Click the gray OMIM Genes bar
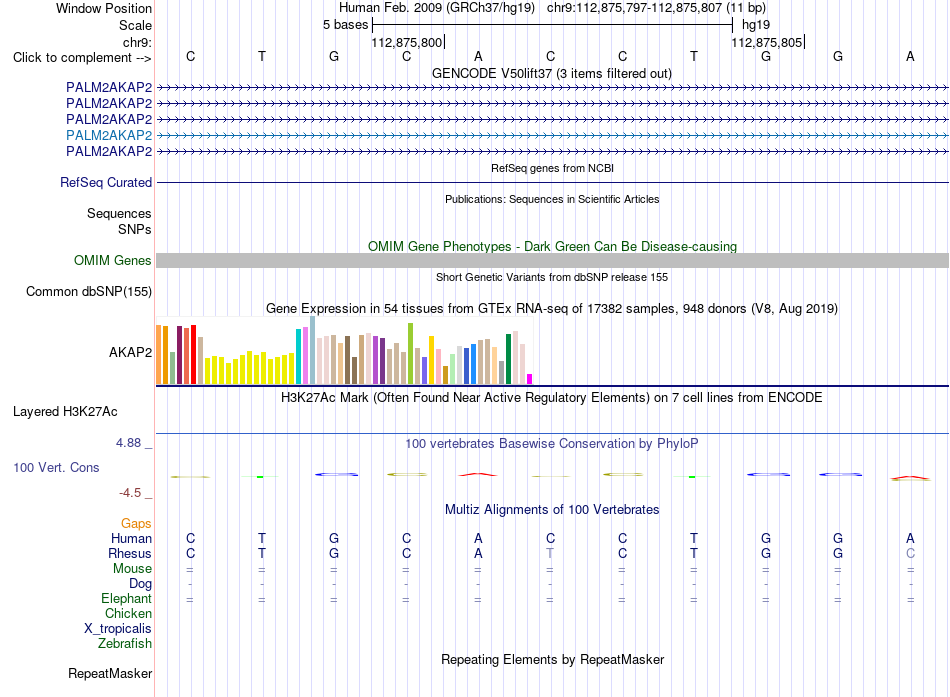The width and height of the screenshot is (950, 697). 552,261
